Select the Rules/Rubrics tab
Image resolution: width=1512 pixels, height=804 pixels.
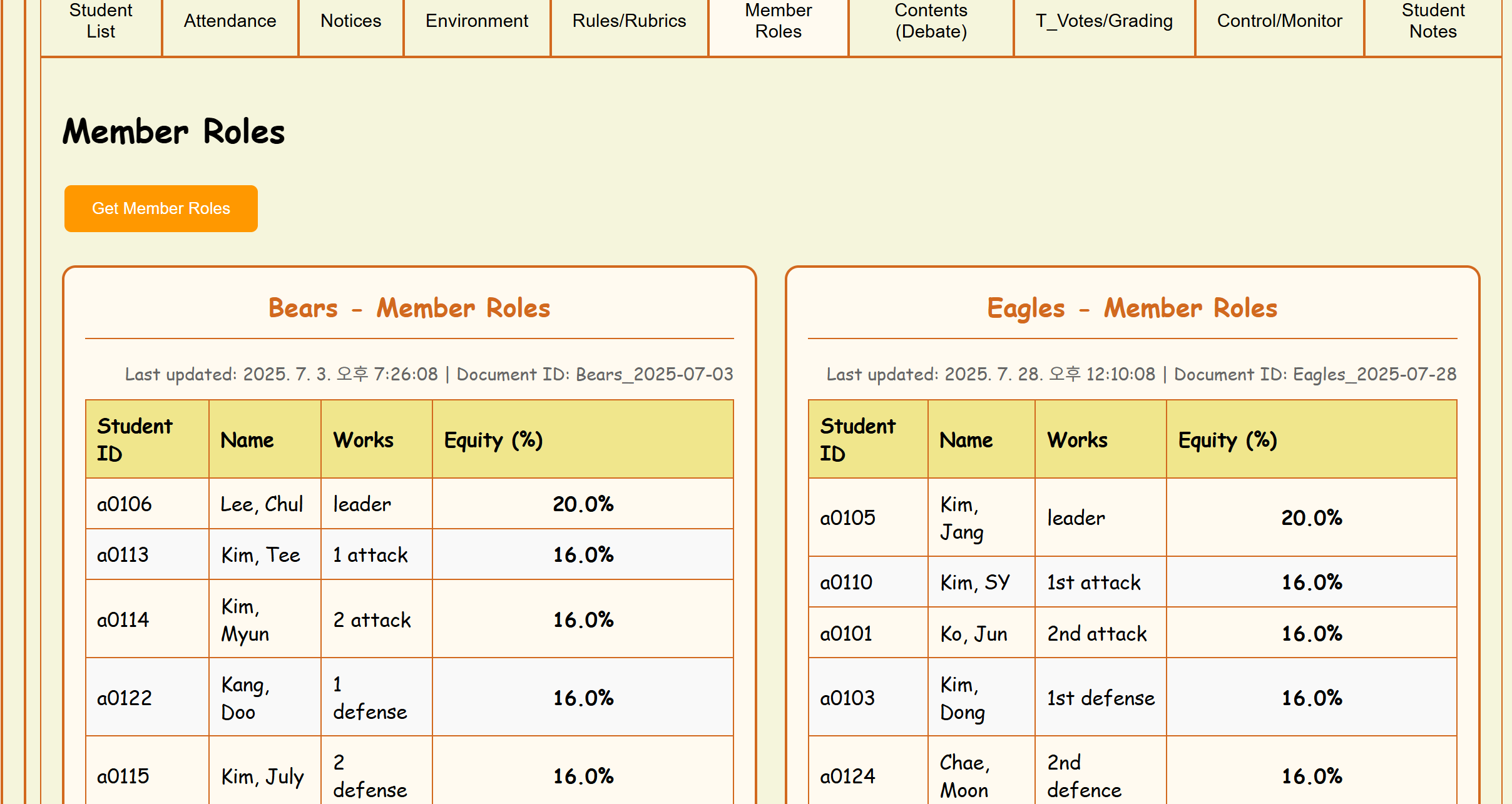(629, 21)
